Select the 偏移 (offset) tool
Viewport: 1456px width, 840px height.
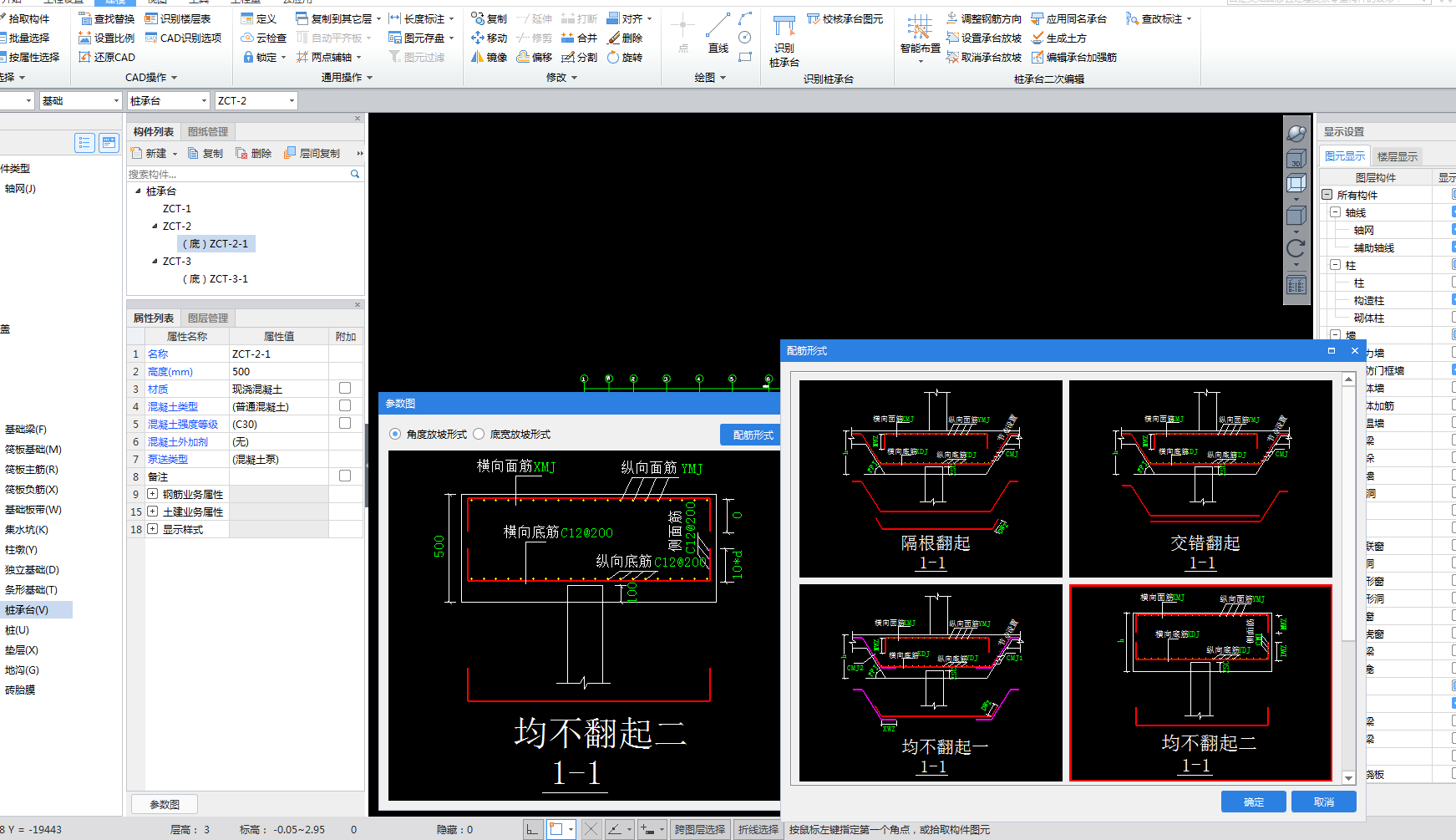(535, 57)
